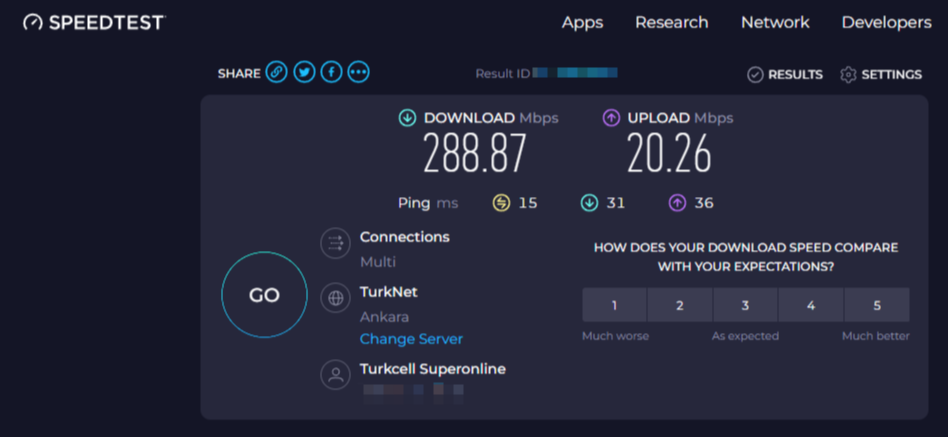Open the Network menu

[x=775, y=23]
